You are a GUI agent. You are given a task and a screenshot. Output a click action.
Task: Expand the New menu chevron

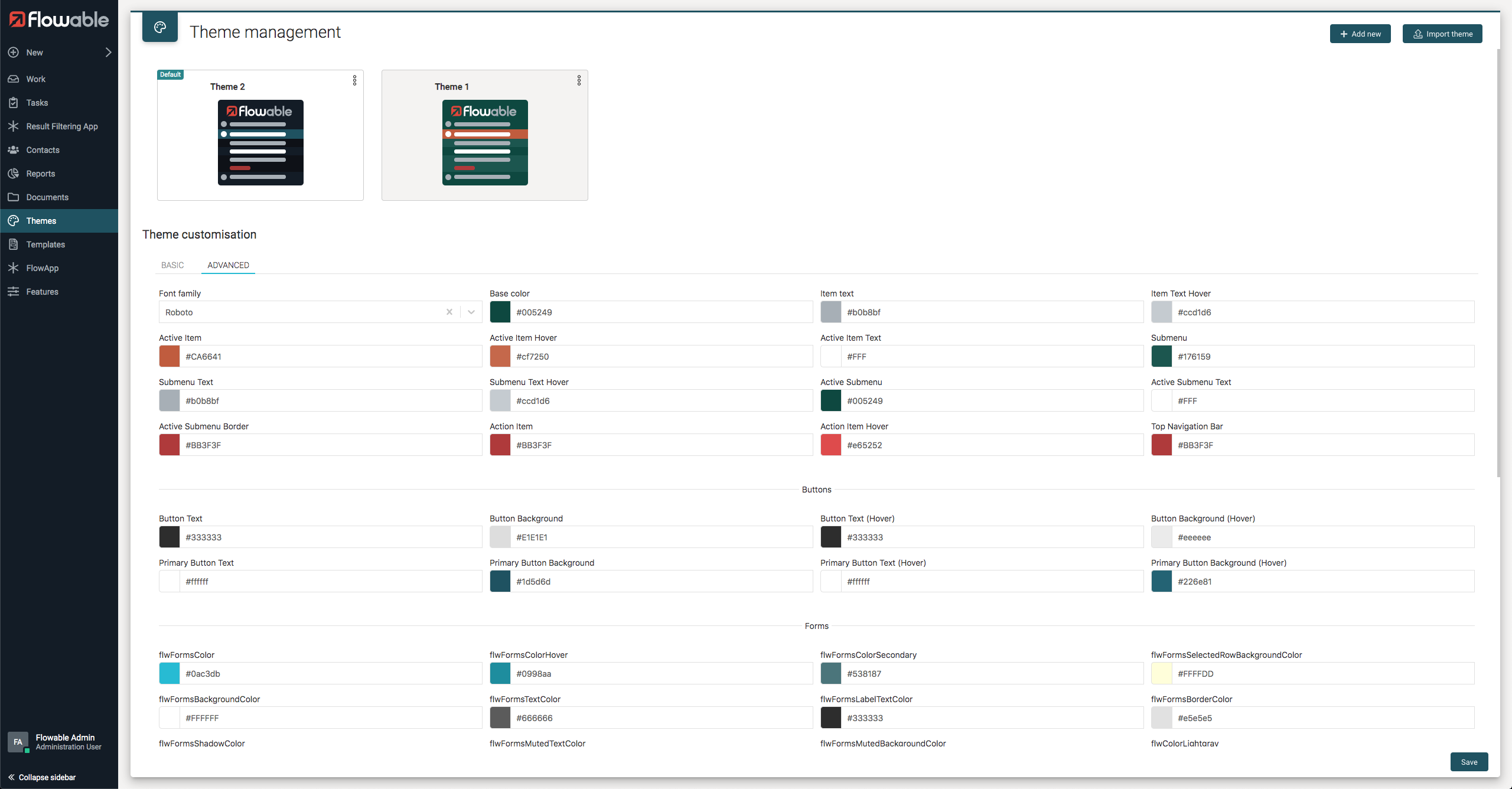108,52
